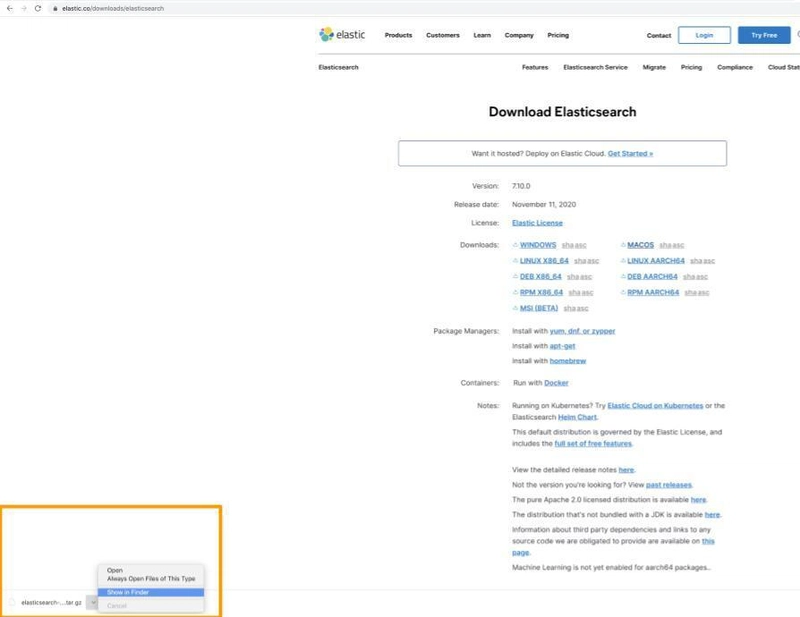Open the past releases link

point(669,485)
